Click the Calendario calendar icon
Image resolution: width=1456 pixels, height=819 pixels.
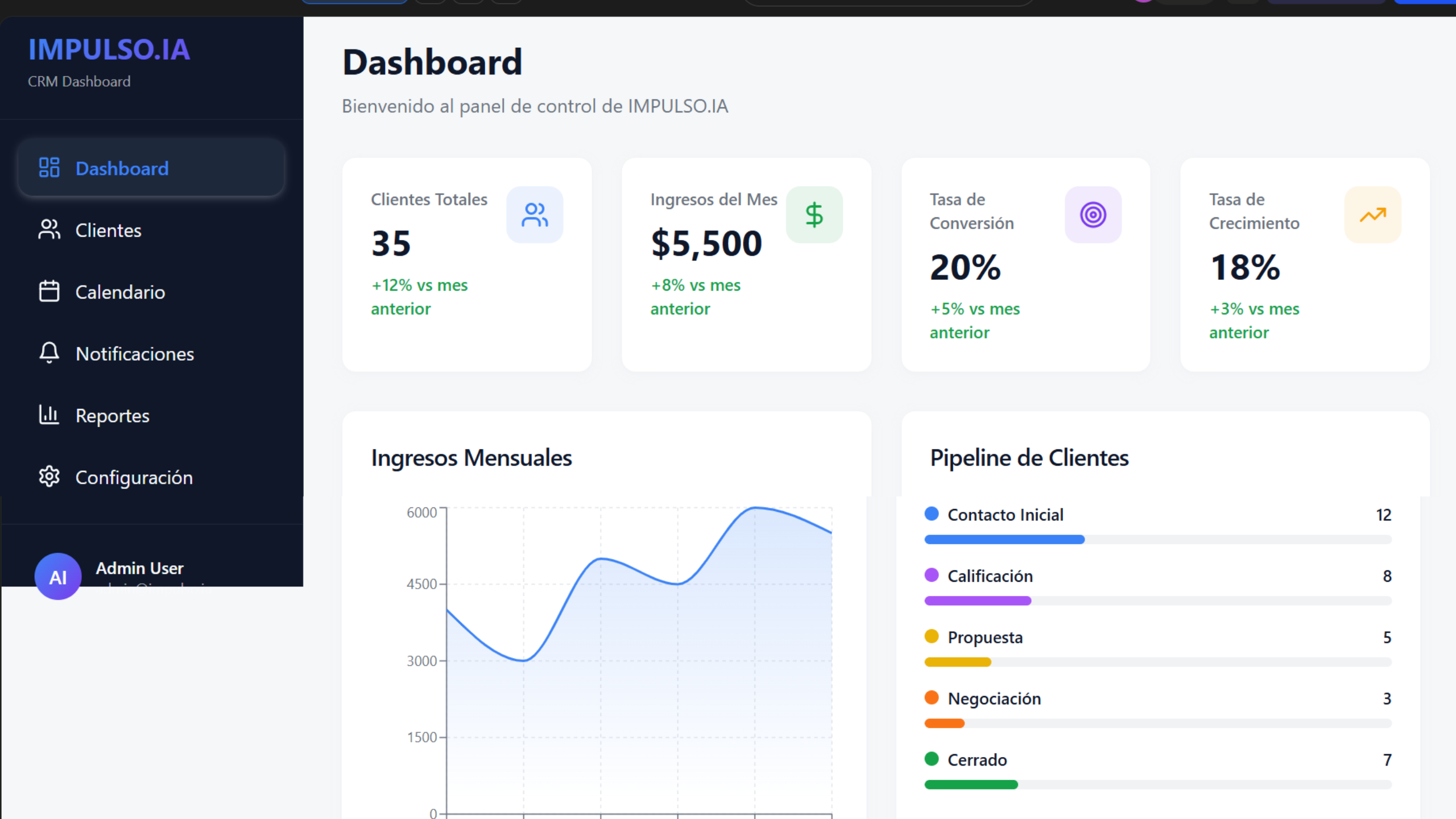49,291
